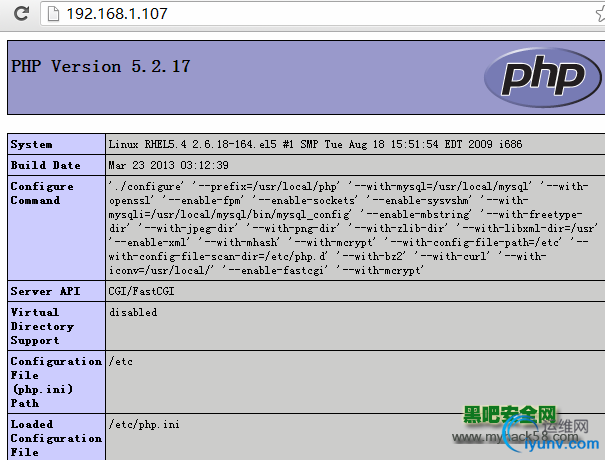The width and height of the screenshot is (605, 460).
Task: Select the /etc/php.ini value
Action: (144, 424)
